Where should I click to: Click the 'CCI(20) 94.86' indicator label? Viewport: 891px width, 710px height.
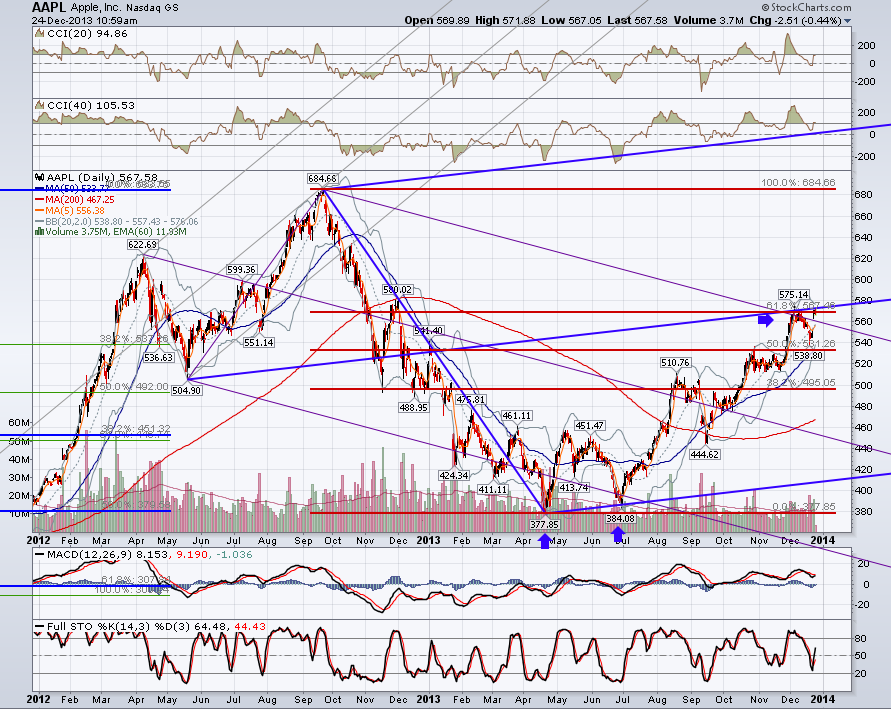click(x=87, y=34)
